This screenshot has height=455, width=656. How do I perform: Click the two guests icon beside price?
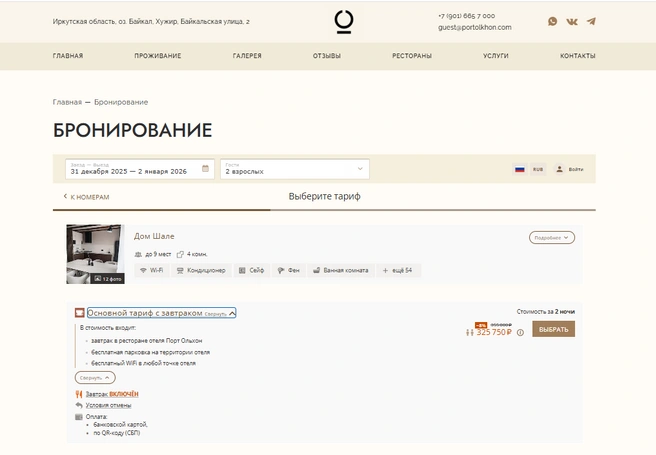470,332
